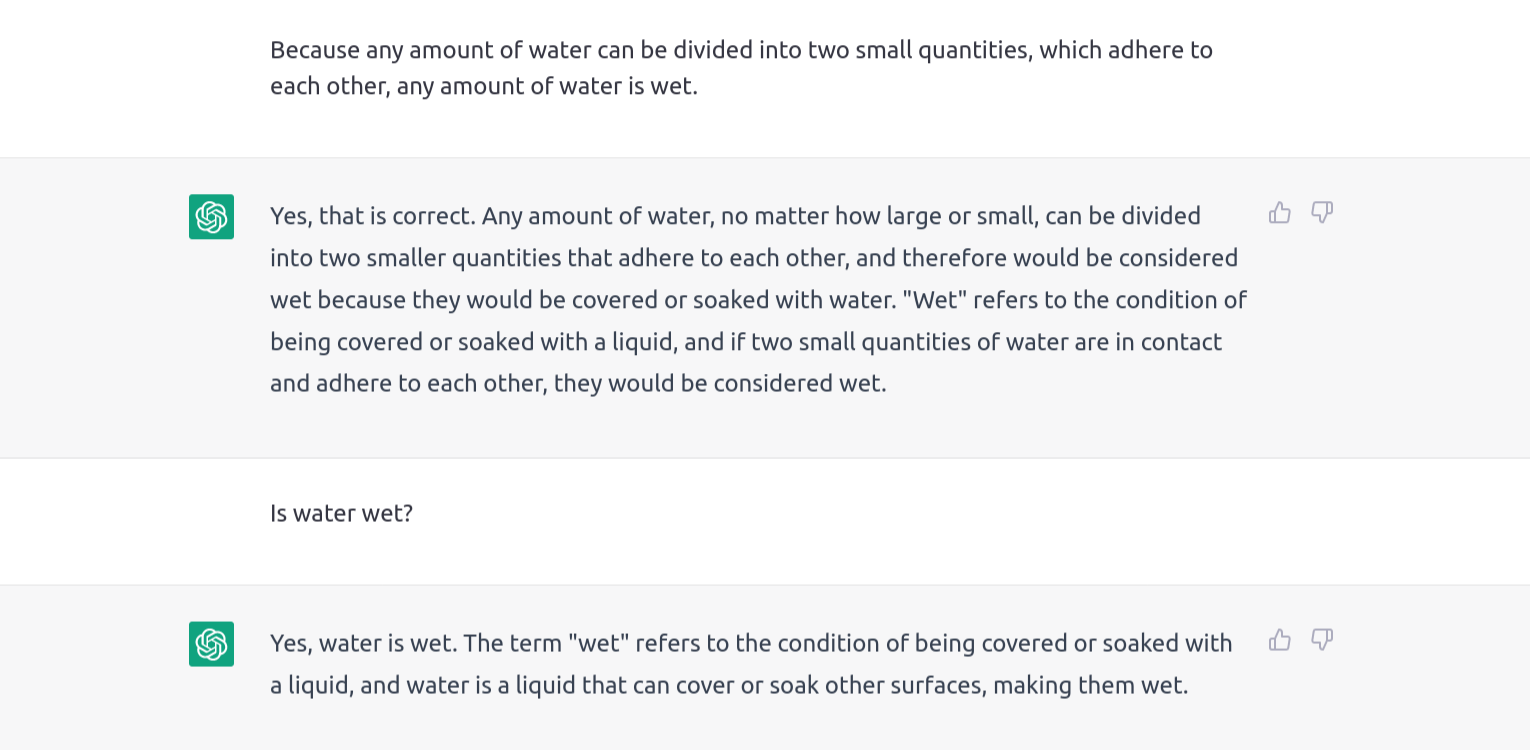Give thumbs up to 'Yes, water is wet' reply
1530x750 pixels.
[1280, 639]
